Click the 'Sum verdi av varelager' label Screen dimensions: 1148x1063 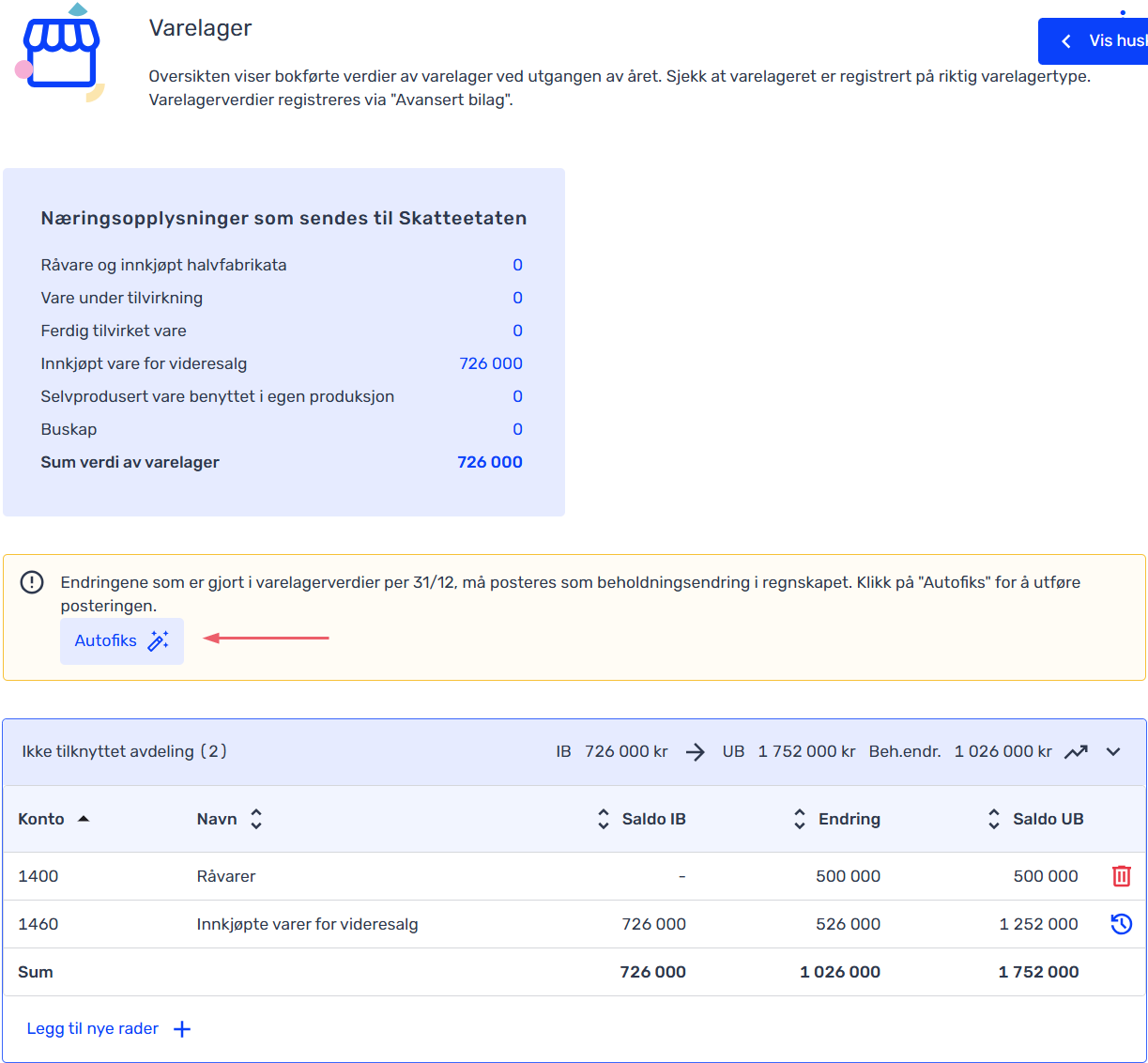click(130, 462)
